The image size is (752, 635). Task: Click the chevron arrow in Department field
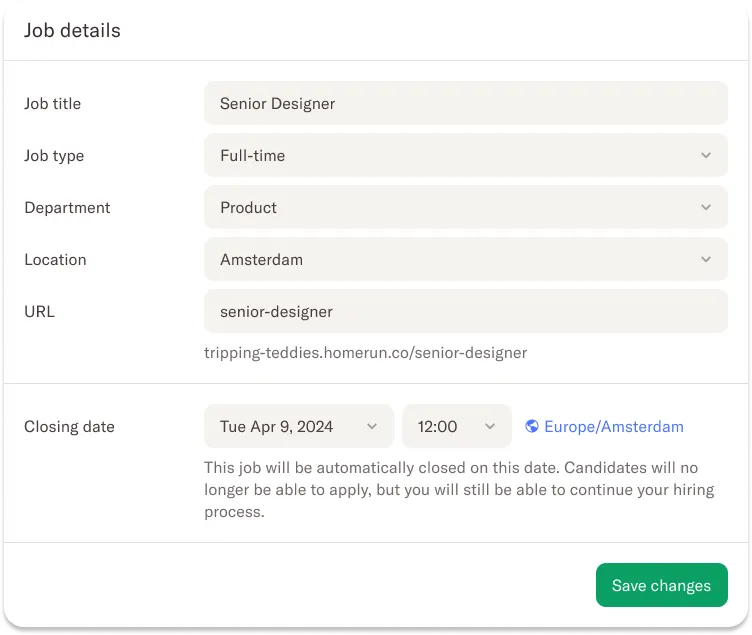tap(706, 208)
